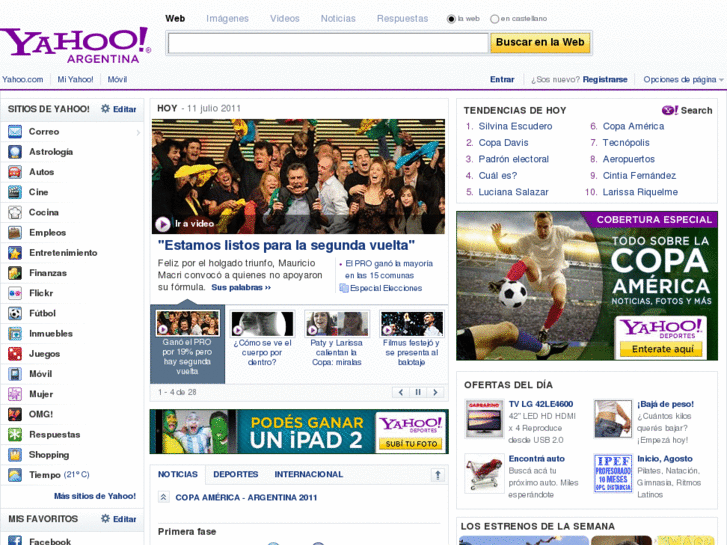Switch to the Imágenes search tab

227,19
